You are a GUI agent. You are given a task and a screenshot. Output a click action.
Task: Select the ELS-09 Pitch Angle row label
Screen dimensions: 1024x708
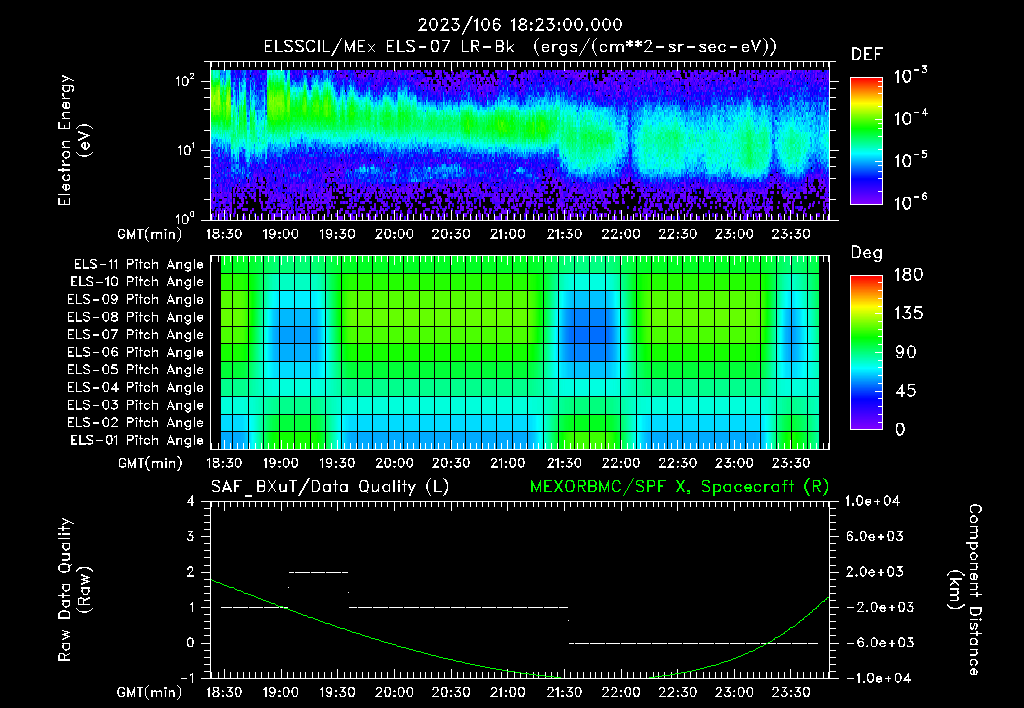(136, 300)
